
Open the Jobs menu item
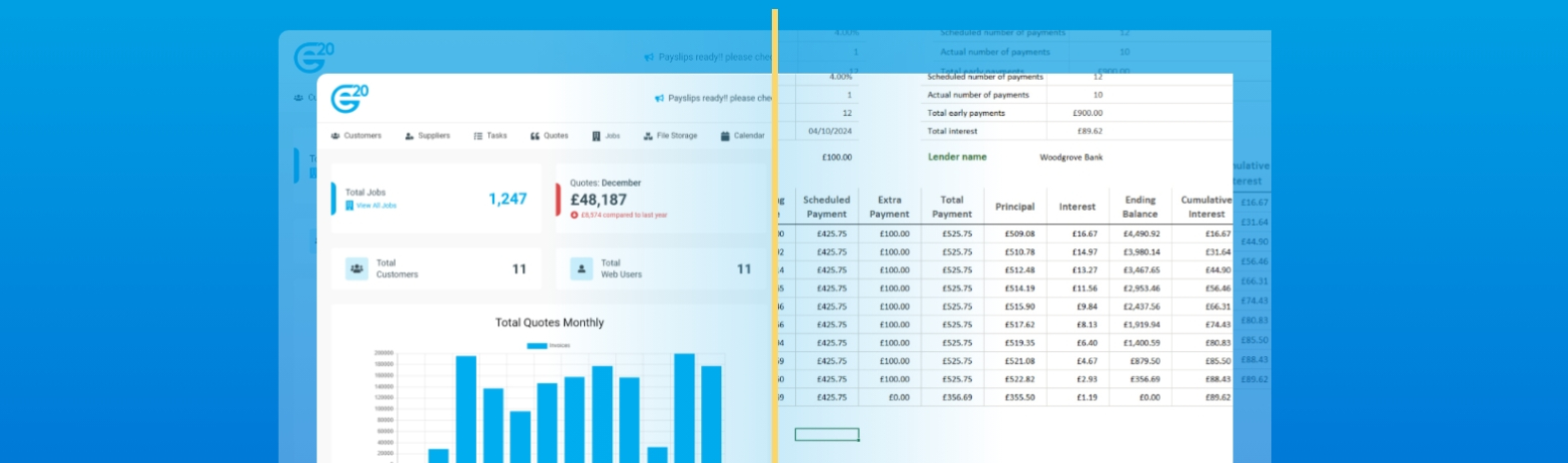[612, 136]
